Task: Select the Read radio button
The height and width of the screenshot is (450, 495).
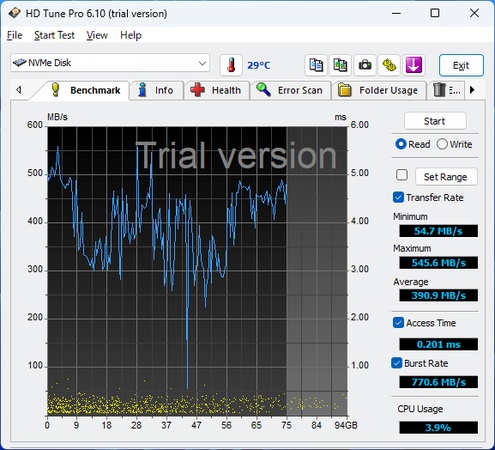Action: [401, 144]
